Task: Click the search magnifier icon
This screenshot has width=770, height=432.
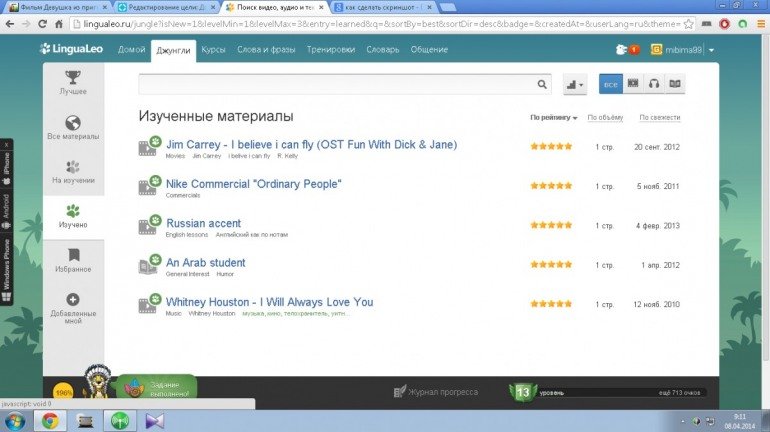Action: coord(543,85)
